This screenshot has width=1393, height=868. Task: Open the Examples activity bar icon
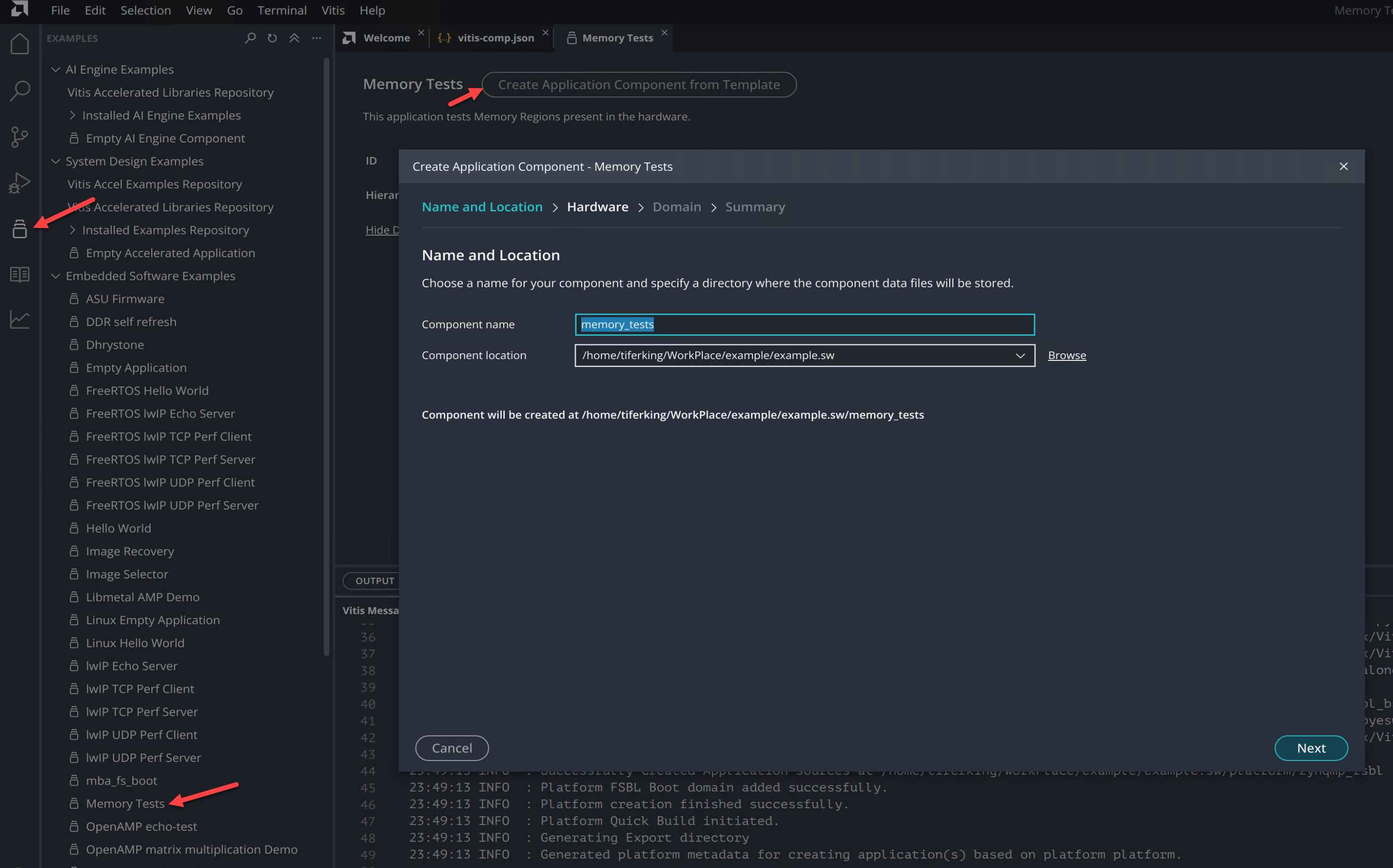tap(19, 228)
